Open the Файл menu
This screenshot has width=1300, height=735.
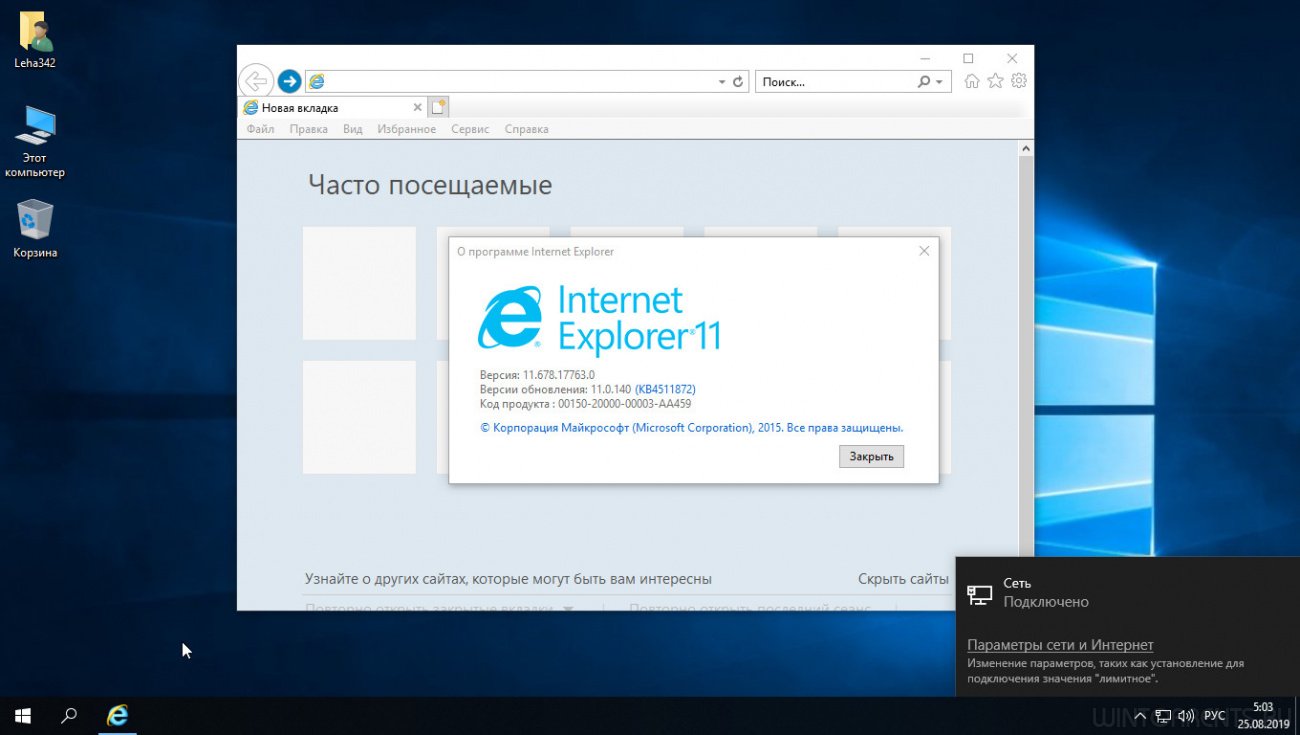click(260, 129)
